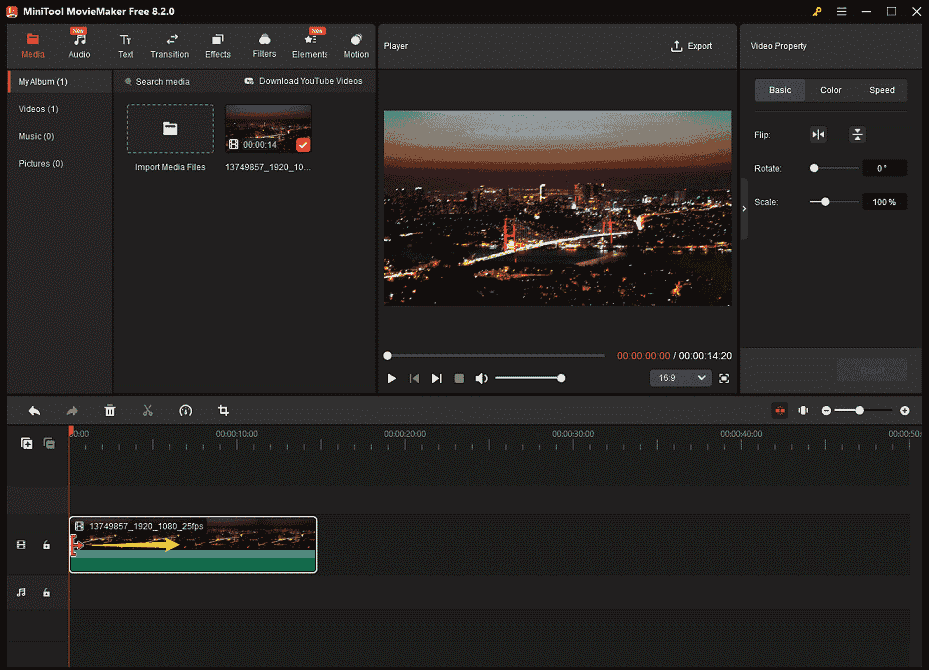Switch to Color property tab
929x670 pixels.
[x=831, y=90]
